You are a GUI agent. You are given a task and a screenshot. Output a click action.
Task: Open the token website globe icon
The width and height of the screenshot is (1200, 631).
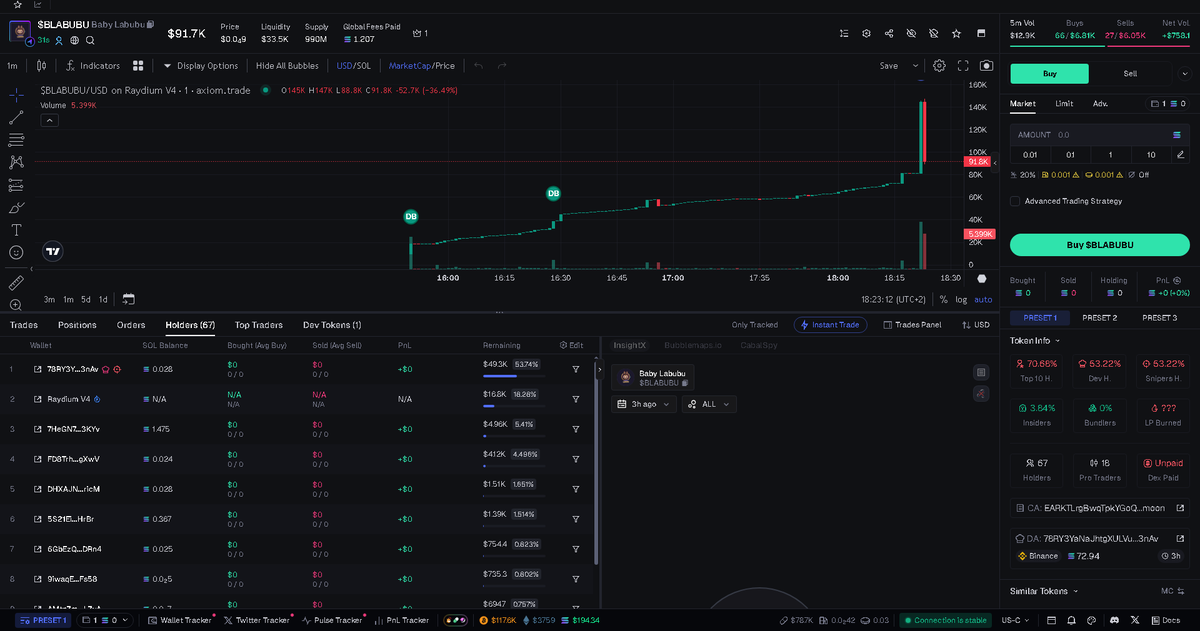tap(75, 41)
